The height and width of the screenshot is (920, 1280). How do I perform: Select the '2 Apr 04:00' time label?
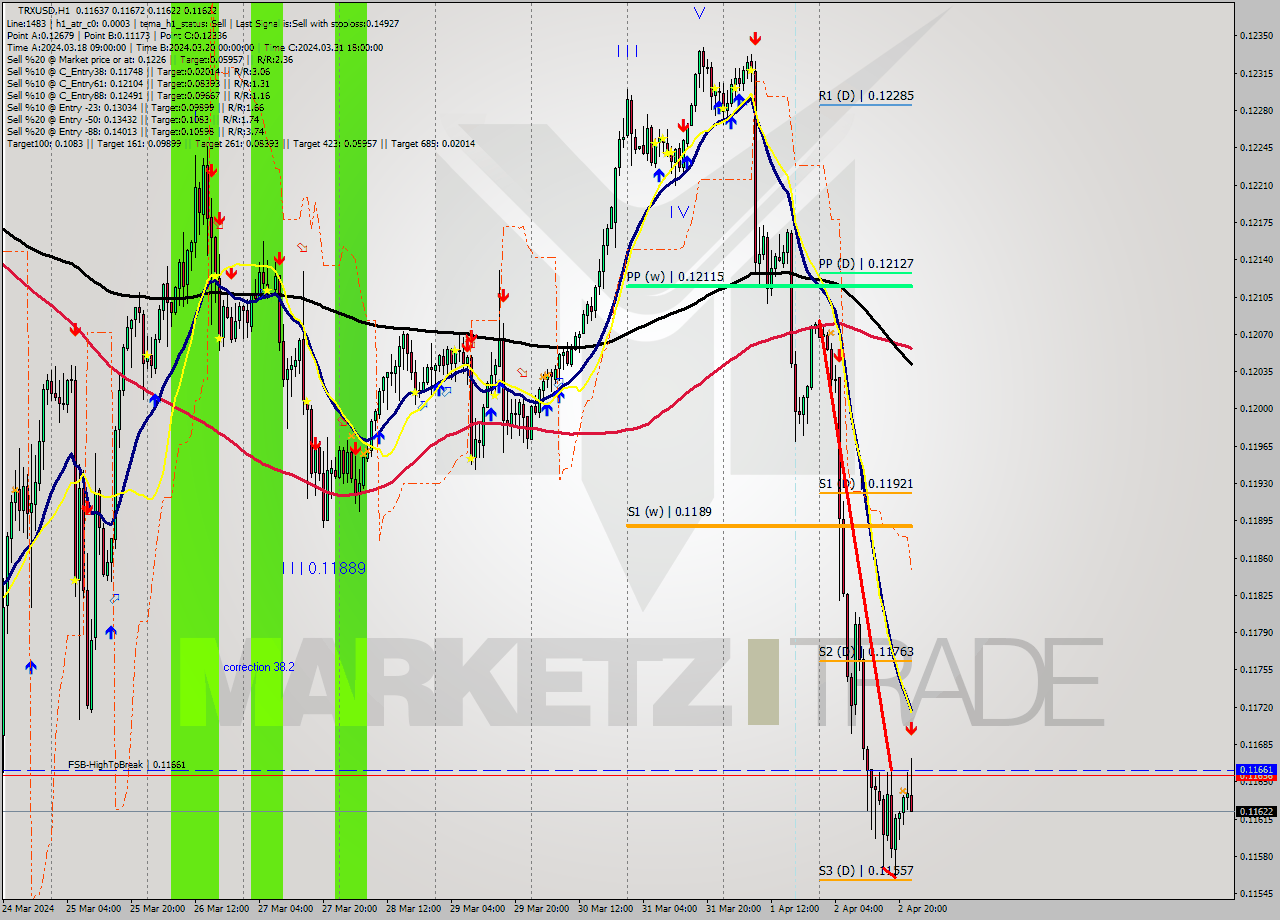tap(859, 909)
